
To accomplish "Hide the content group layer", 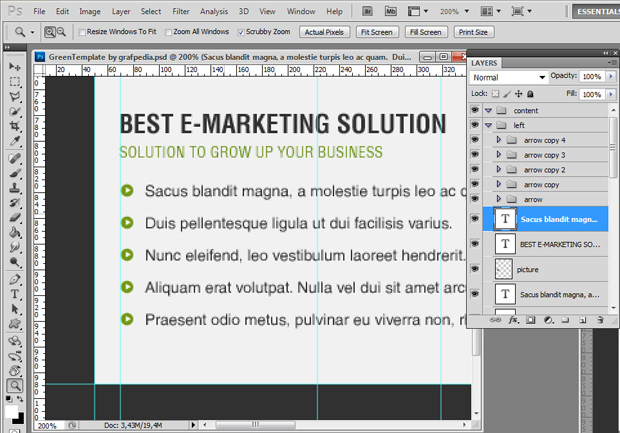I will point(475,110).
